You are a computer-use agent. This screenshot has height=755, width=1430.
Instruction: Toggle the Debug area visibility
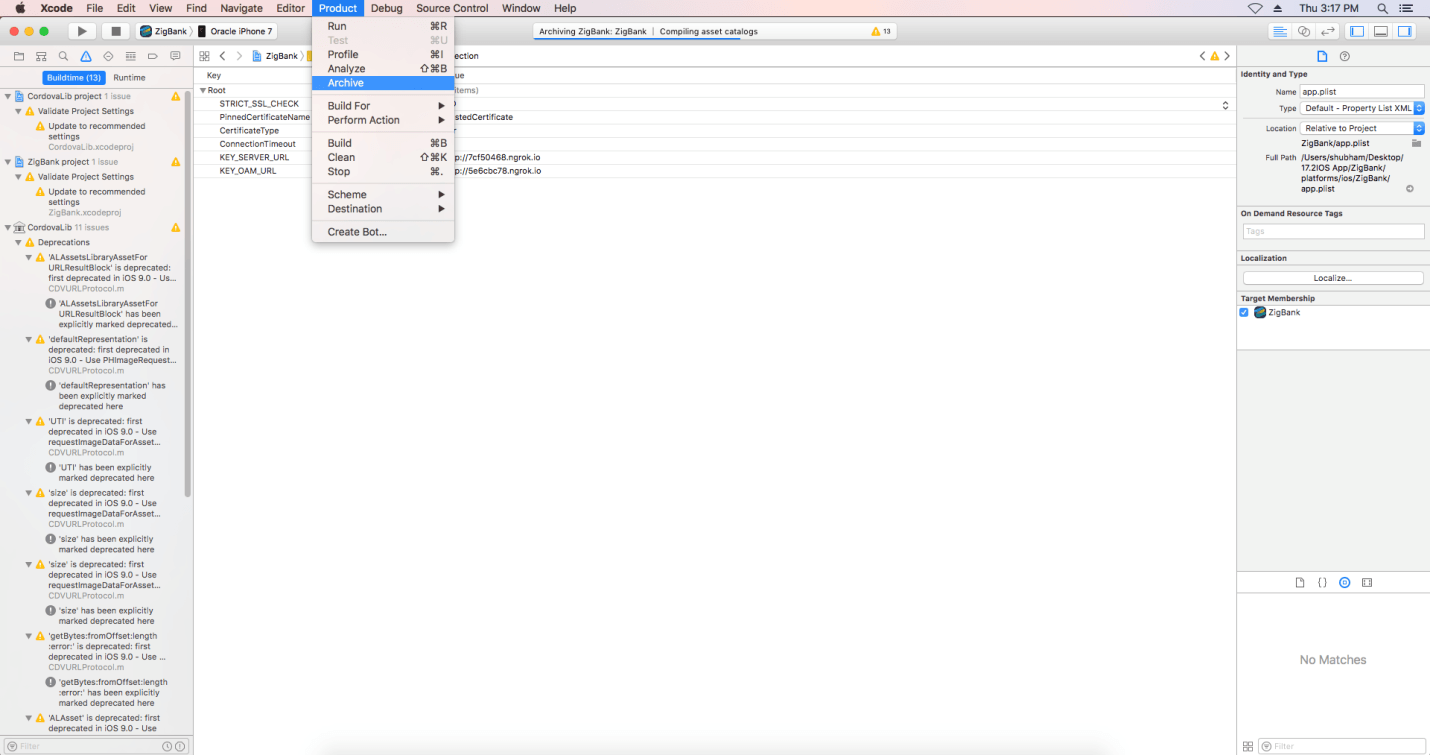pos(1380,31)
